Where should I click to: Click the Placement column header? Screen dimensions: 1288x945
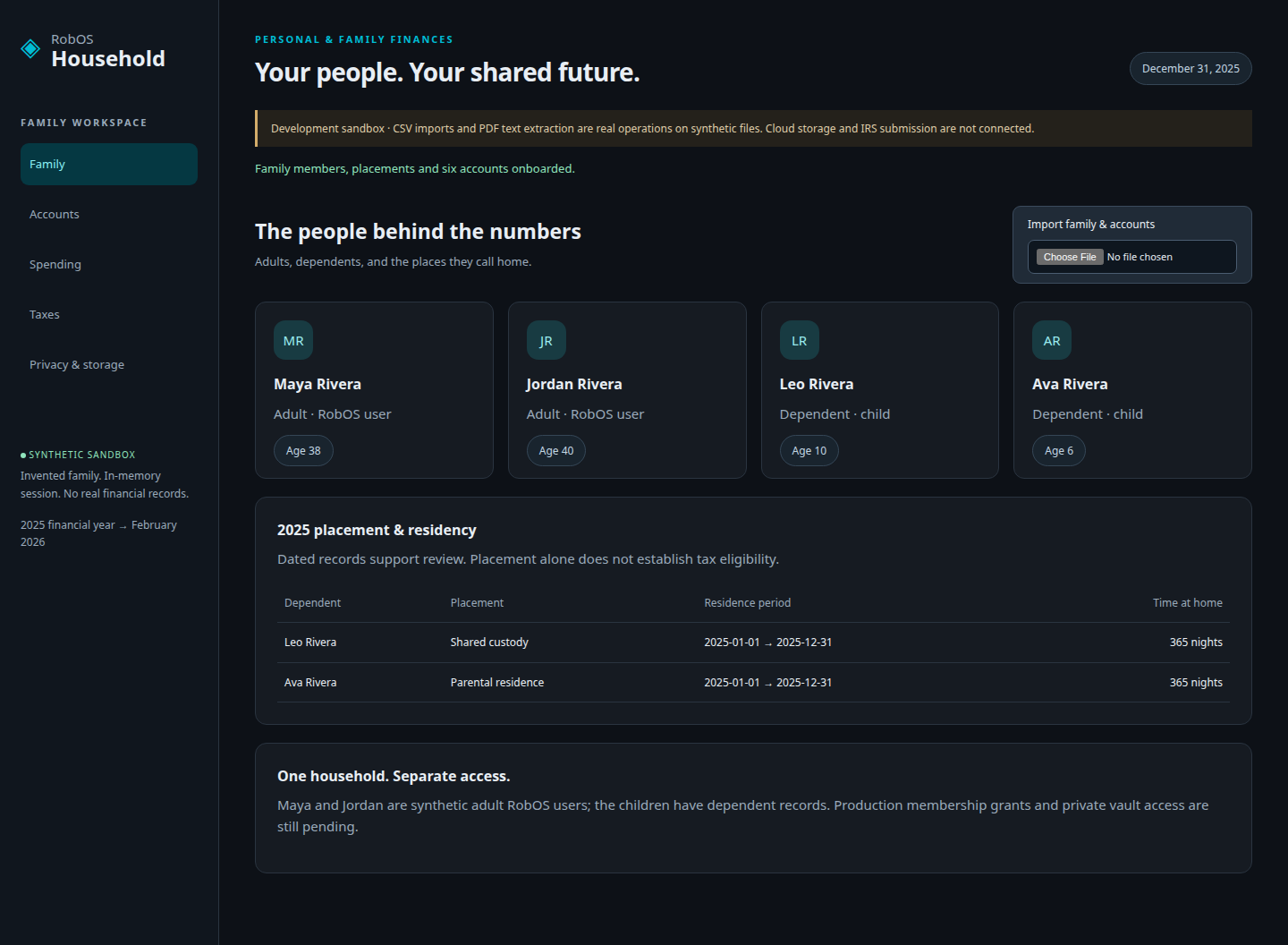click(477, 603)
